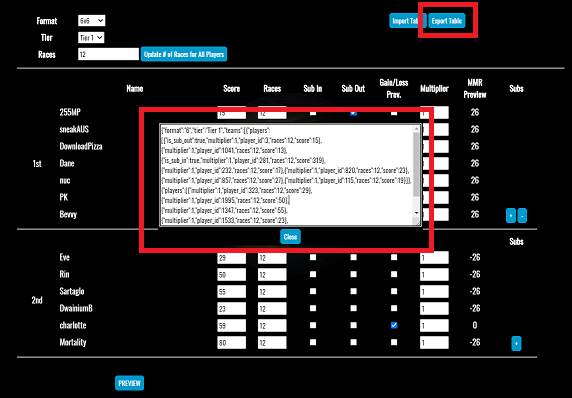Screen dimensions: 572x398
Task: Click the player name Bevvy
Action: 68,214
